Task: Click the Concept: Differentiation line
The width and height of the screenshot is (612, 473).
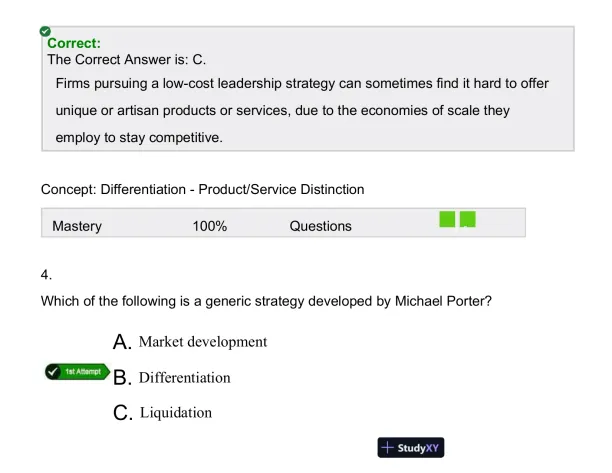Action: (x=202, y=188)
